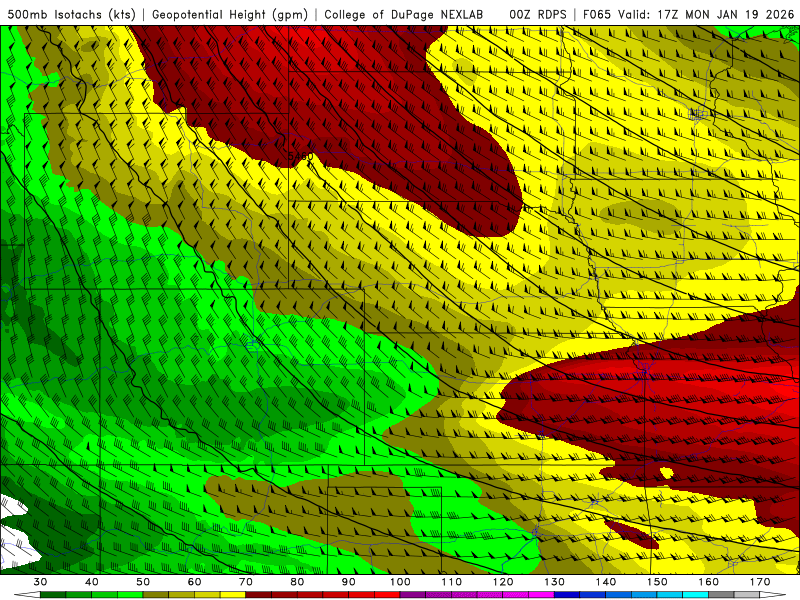Click the 'F065' forecast hour label
800x600 pixels.
tap(596, 14)
